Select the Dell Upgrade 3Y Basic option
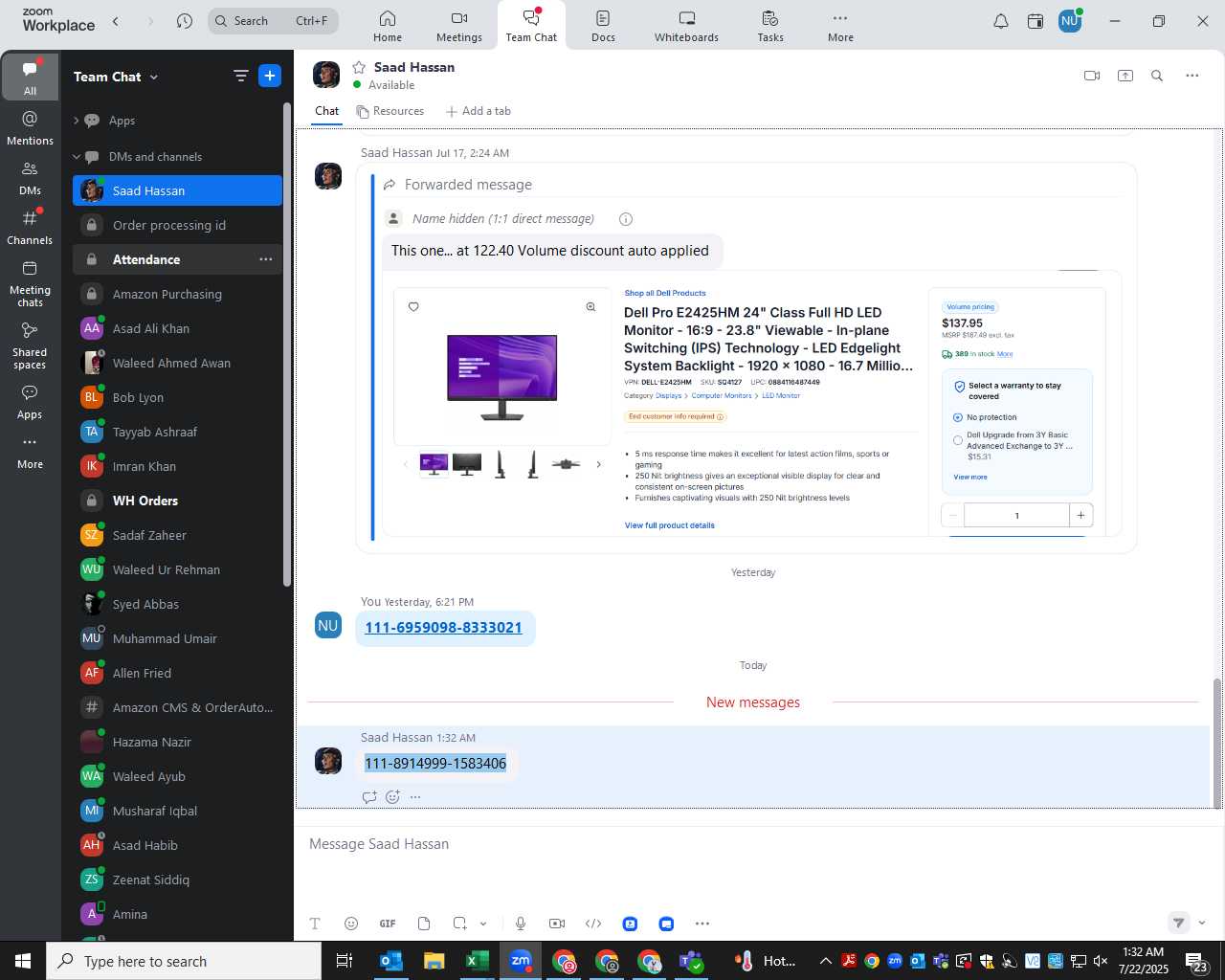1225x980 pixels. [958, 440]
